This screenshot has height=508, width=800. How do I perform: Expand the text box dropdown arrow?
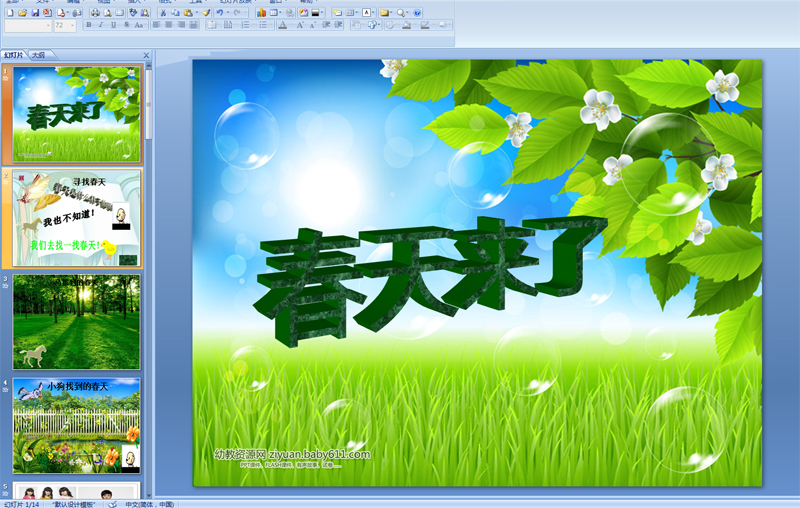(x=373, y=13)
